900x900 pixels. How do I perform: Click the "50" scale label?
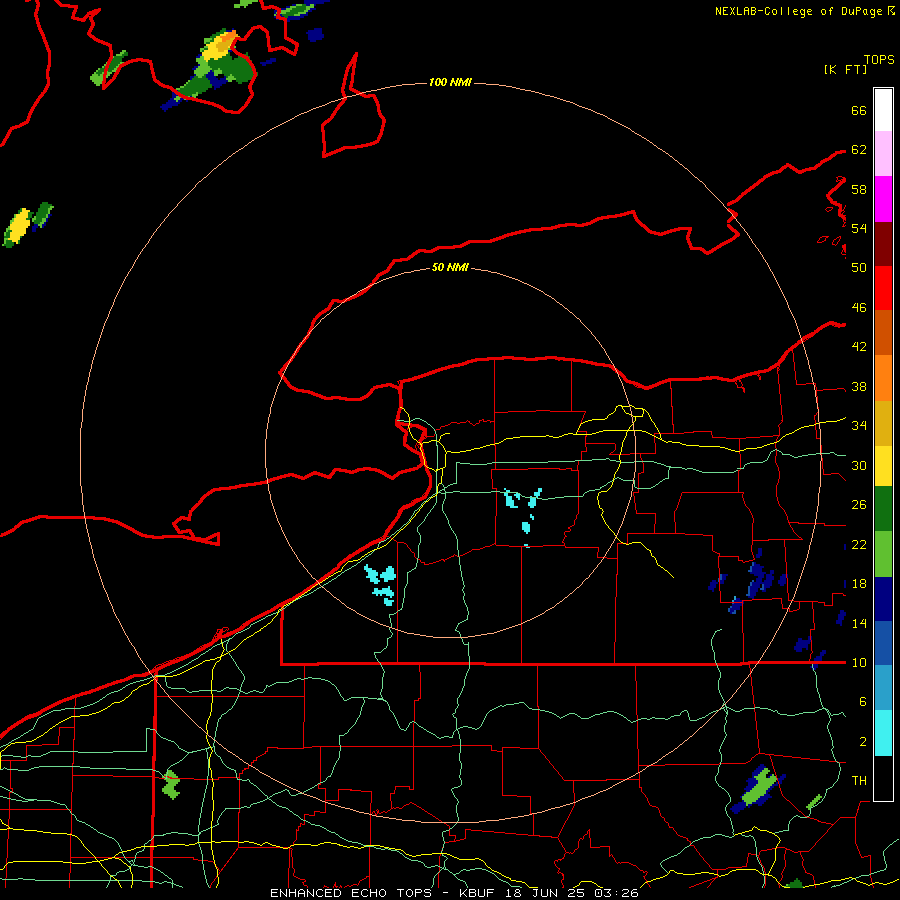(x=859, y=267)
